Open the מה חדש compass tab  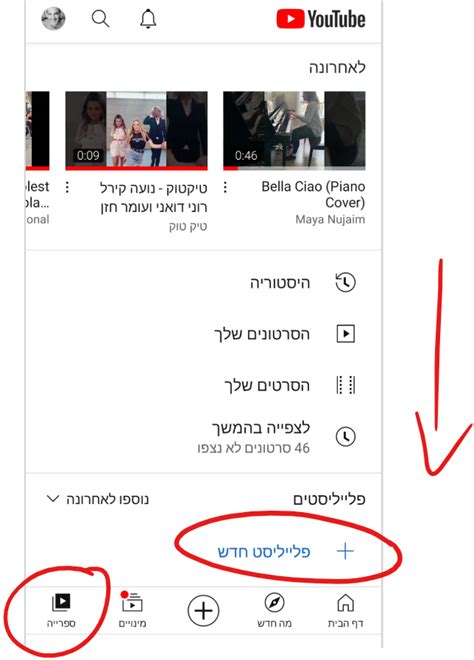[x=274, y=610]
